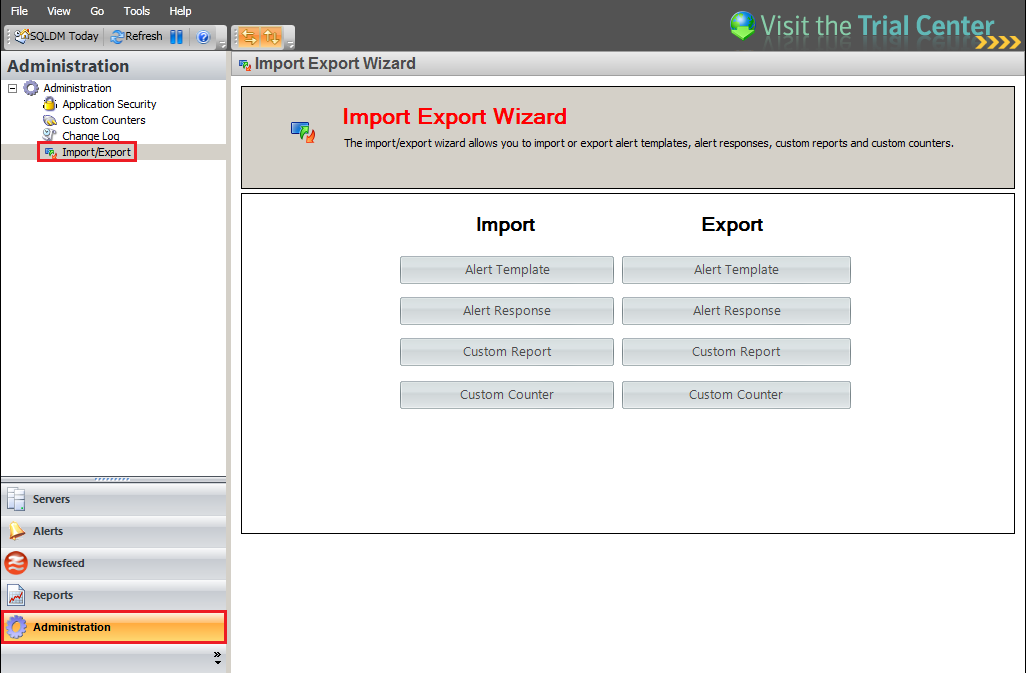Screen dimensions: 1026x673
Task: Export a Custom Counter
Action: tap(736, 394)
